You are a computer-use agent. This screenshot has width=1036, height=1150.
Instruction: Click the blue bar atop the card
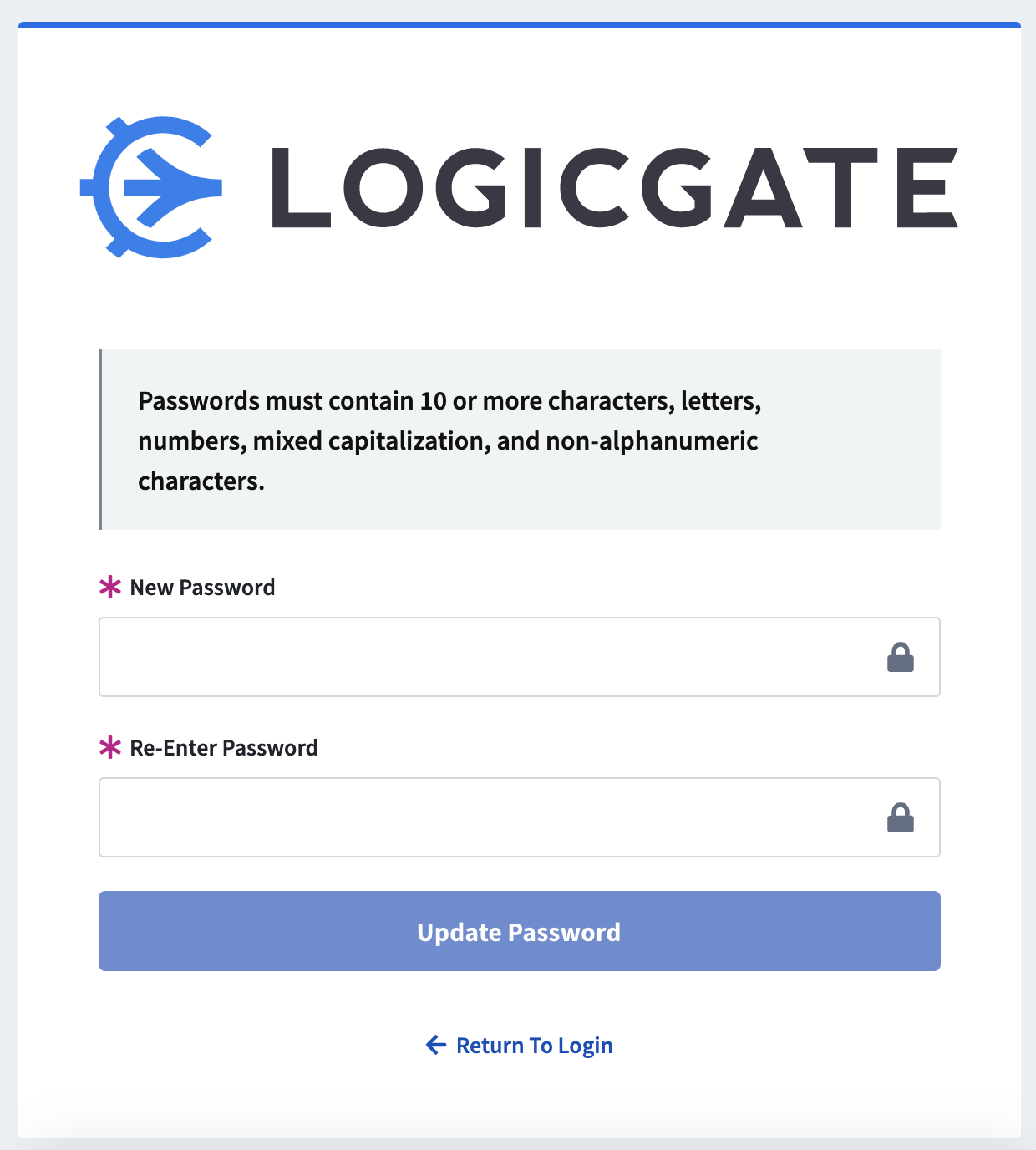pos(520,25)
